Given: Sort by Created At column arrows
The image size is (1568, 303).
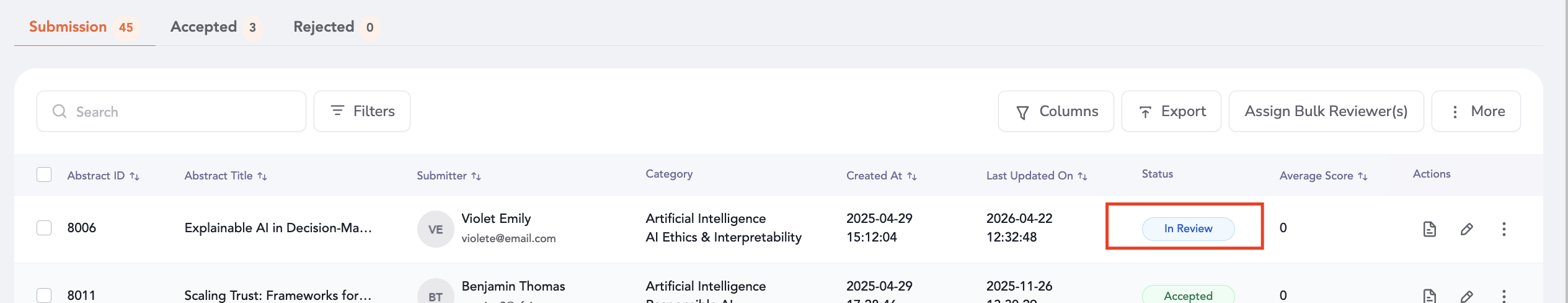Looking at the screenshot, I should click(911, 176).
